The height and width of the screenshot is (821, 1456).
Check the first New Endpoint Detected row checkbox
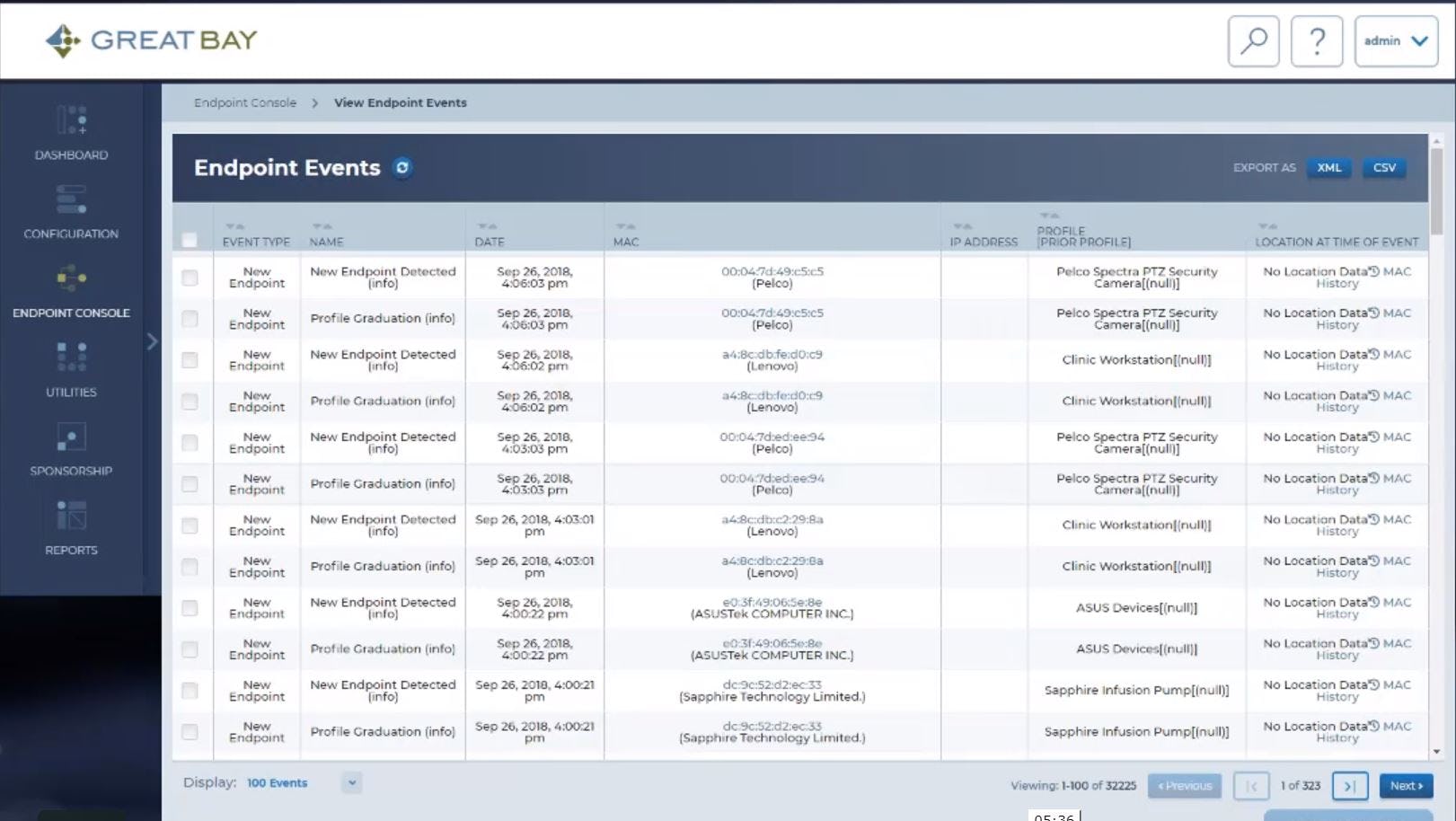190,278
